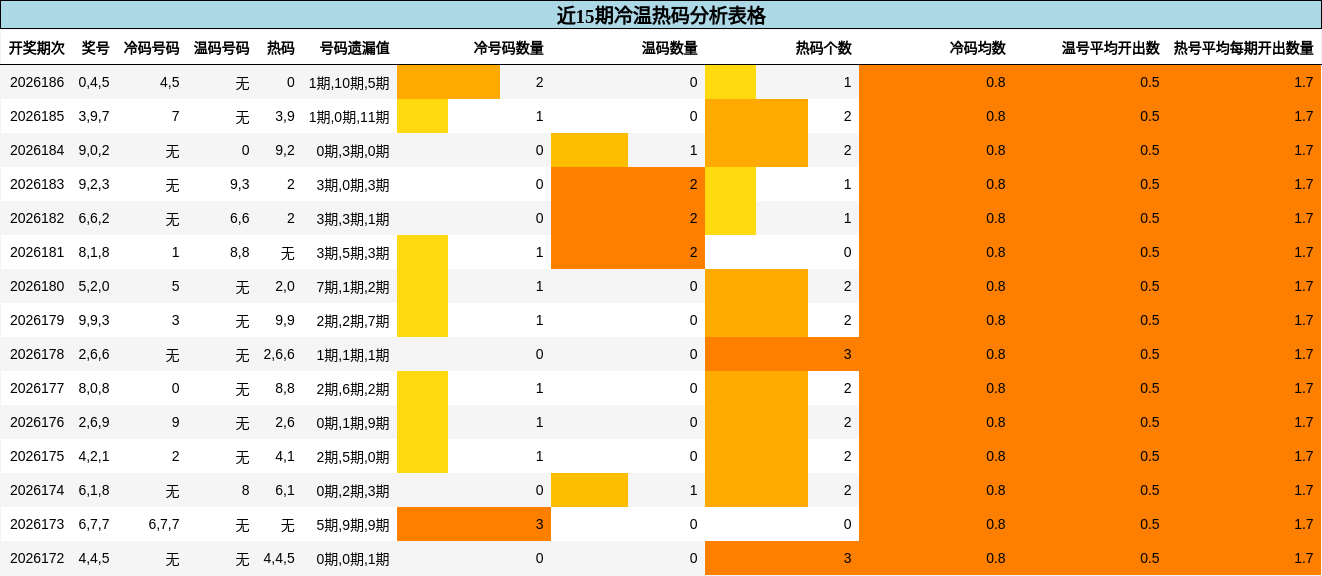Select warm code 8,8 in row 2026181
Screen dimensions: 1322x576
tap(240, 252)
